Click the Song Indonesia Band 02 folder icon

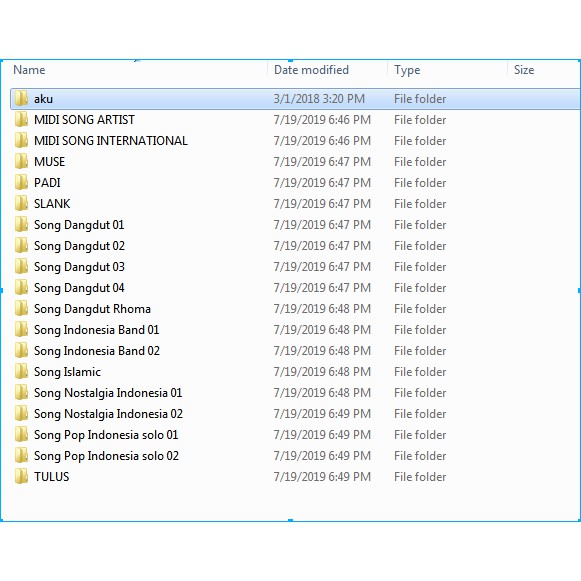[x=21, y=351]
